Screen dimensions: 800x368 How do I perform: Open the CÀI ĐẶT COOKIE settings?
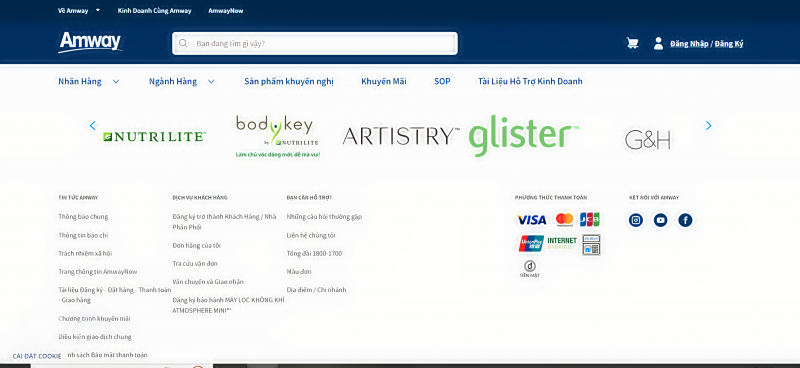[x=37, y=356]
